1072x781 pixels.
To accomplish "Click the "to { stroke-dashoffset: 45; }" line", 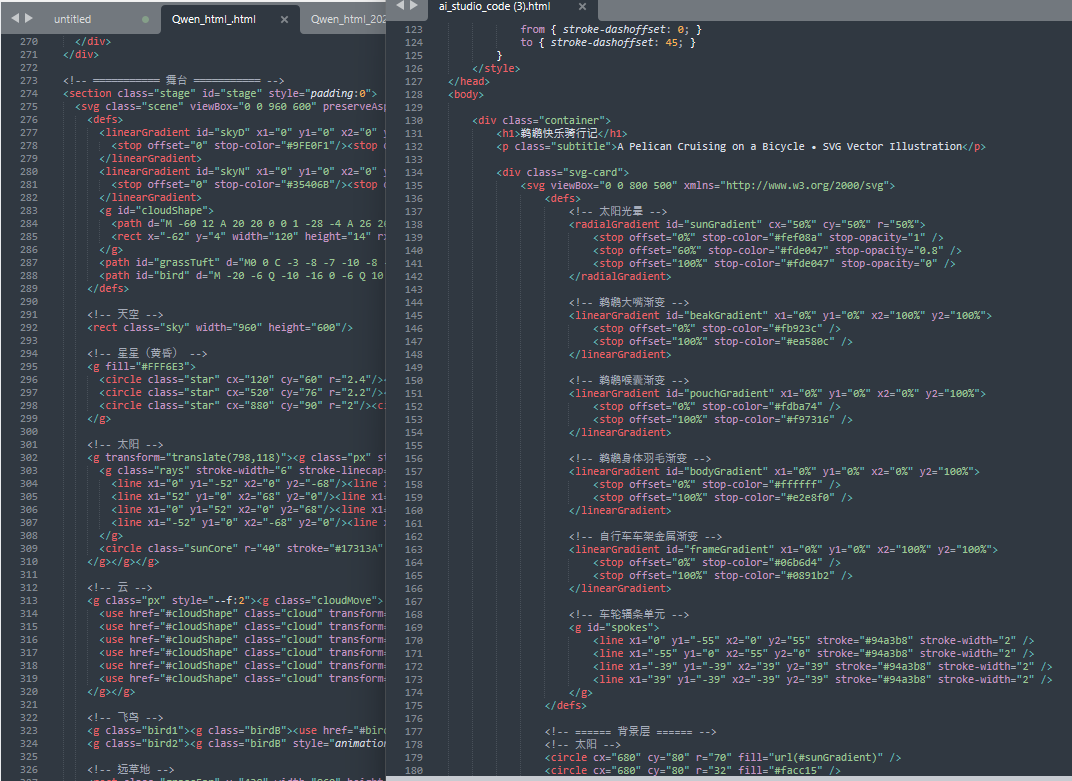I will [608, 42].
